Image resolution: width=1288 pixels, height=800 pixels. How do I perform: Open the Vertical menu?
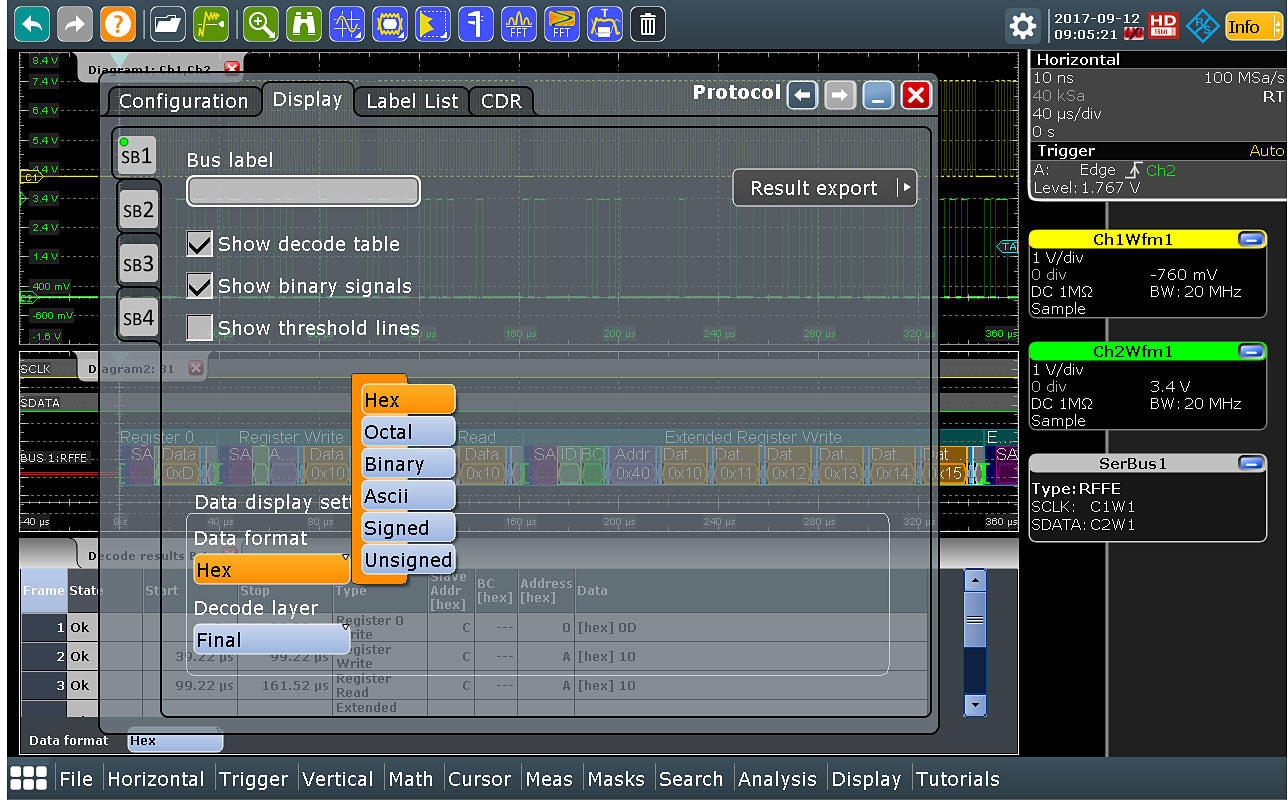[x=337, y=779]
